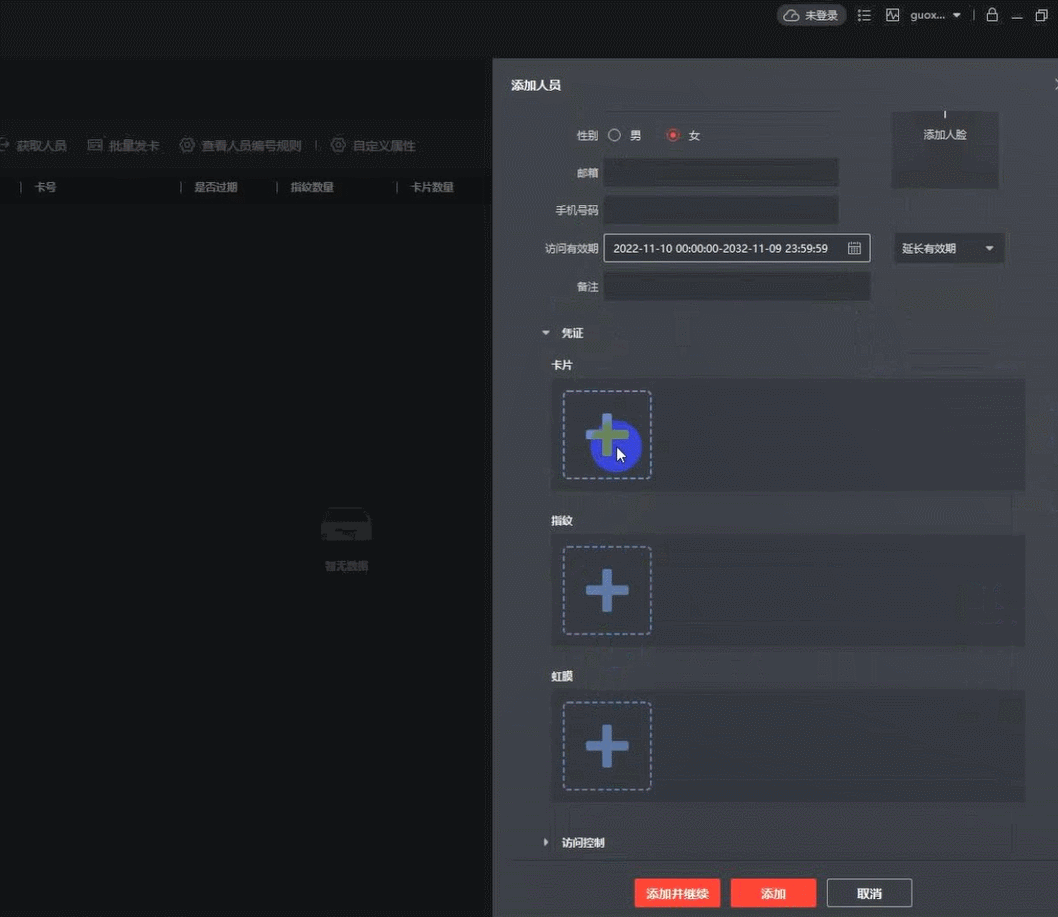Click 查看人员编号规则 in the toolbar

pos(240,145)
